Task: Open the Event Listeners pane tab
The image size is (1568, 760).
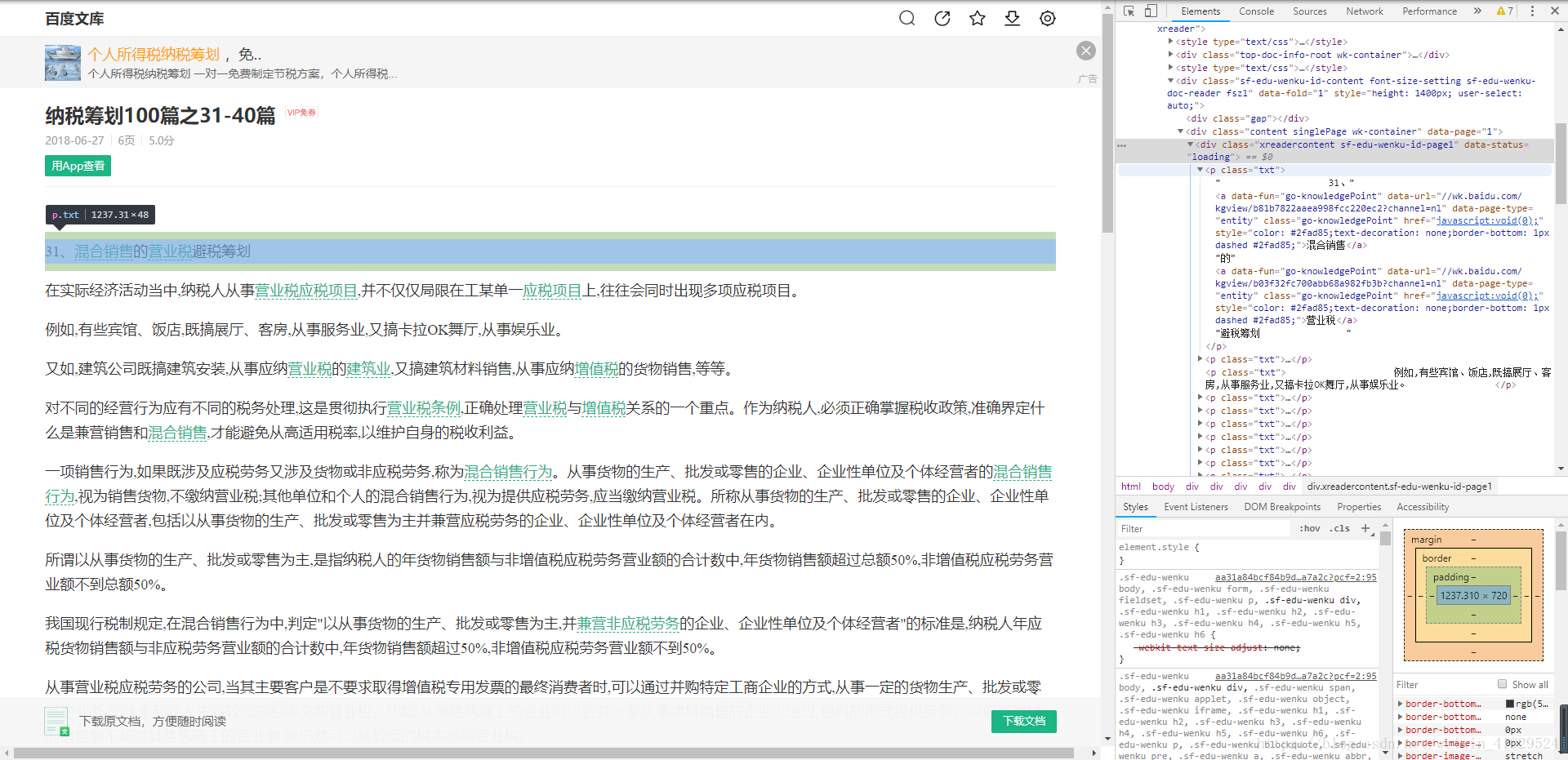Action: tap(1196, 507)
